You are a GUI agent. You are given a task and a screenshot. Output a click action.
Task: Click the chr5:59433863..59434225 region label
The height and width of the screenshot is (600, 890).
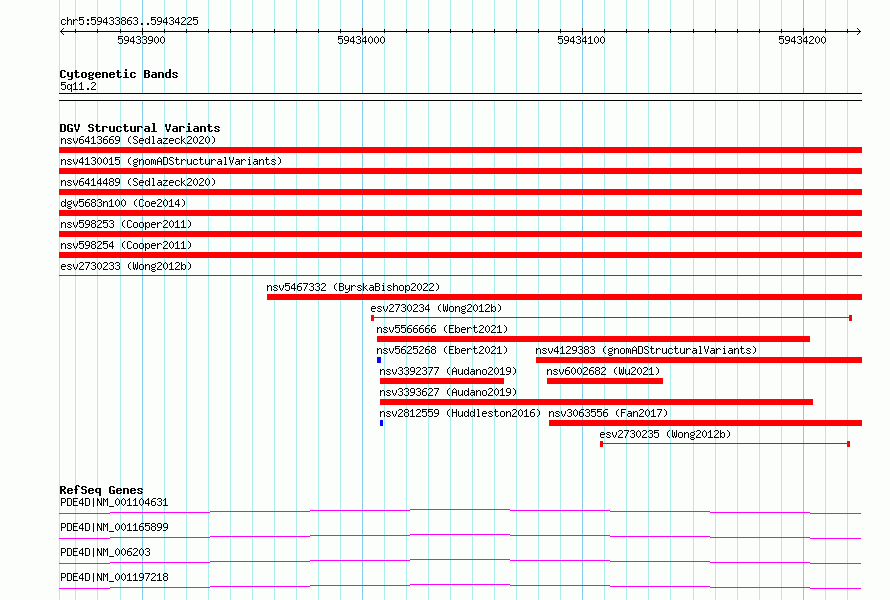coord(129,22)
